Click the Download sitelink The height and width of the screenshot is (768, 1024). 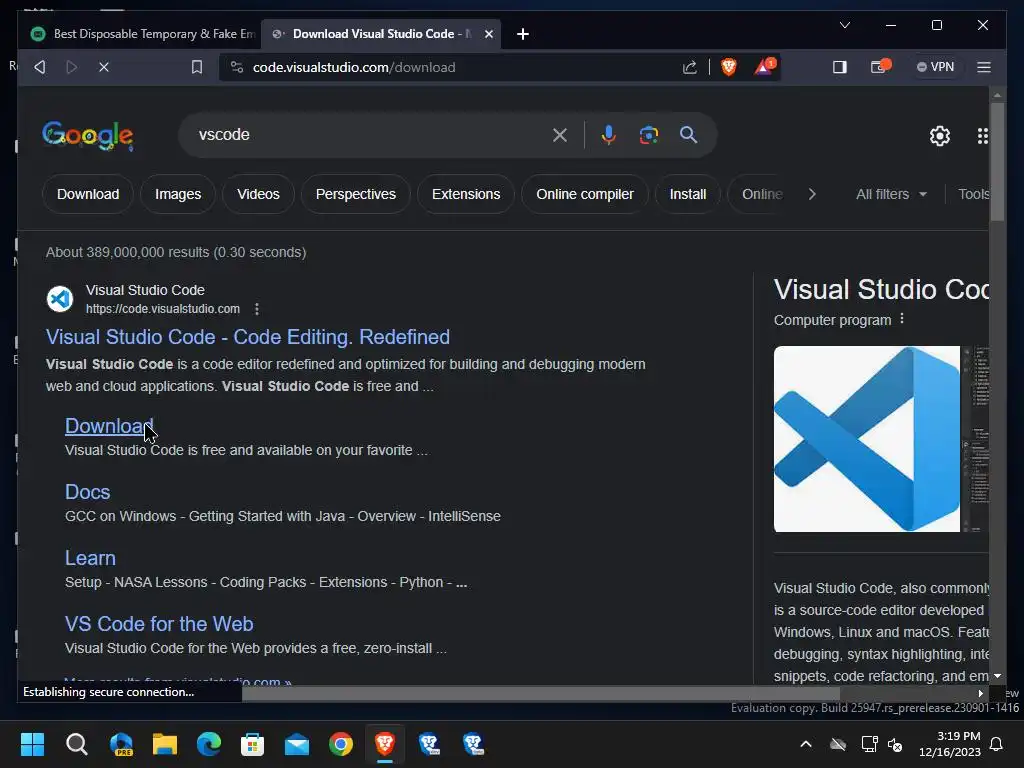[x=109, y=426]
